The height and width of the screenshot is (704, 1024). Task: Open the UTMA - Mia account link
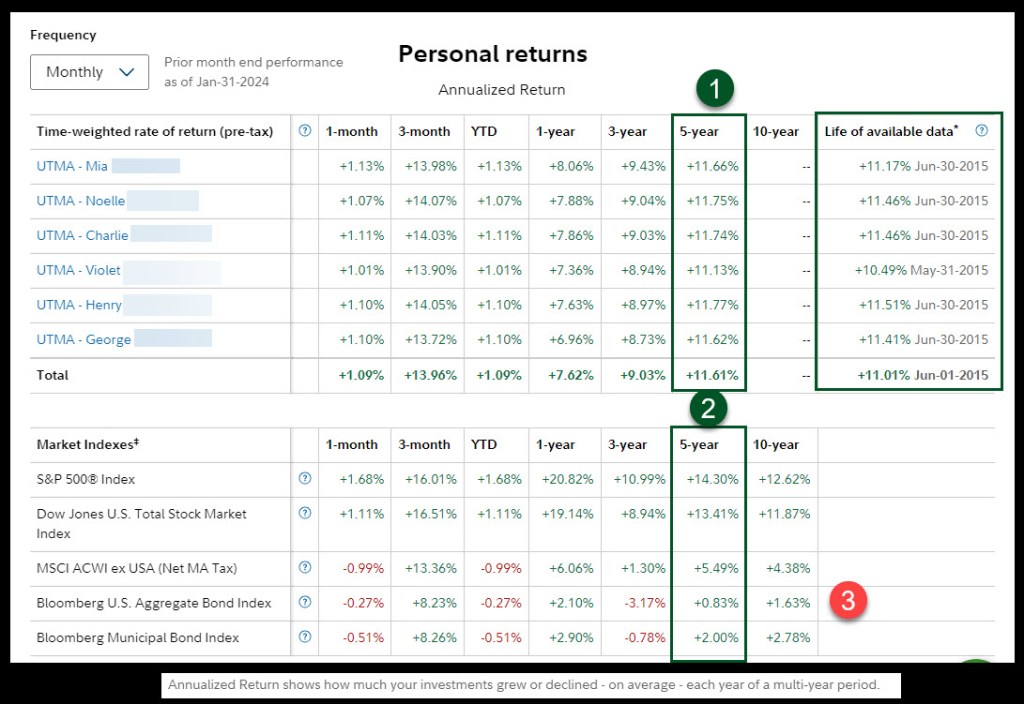[71, 166]
